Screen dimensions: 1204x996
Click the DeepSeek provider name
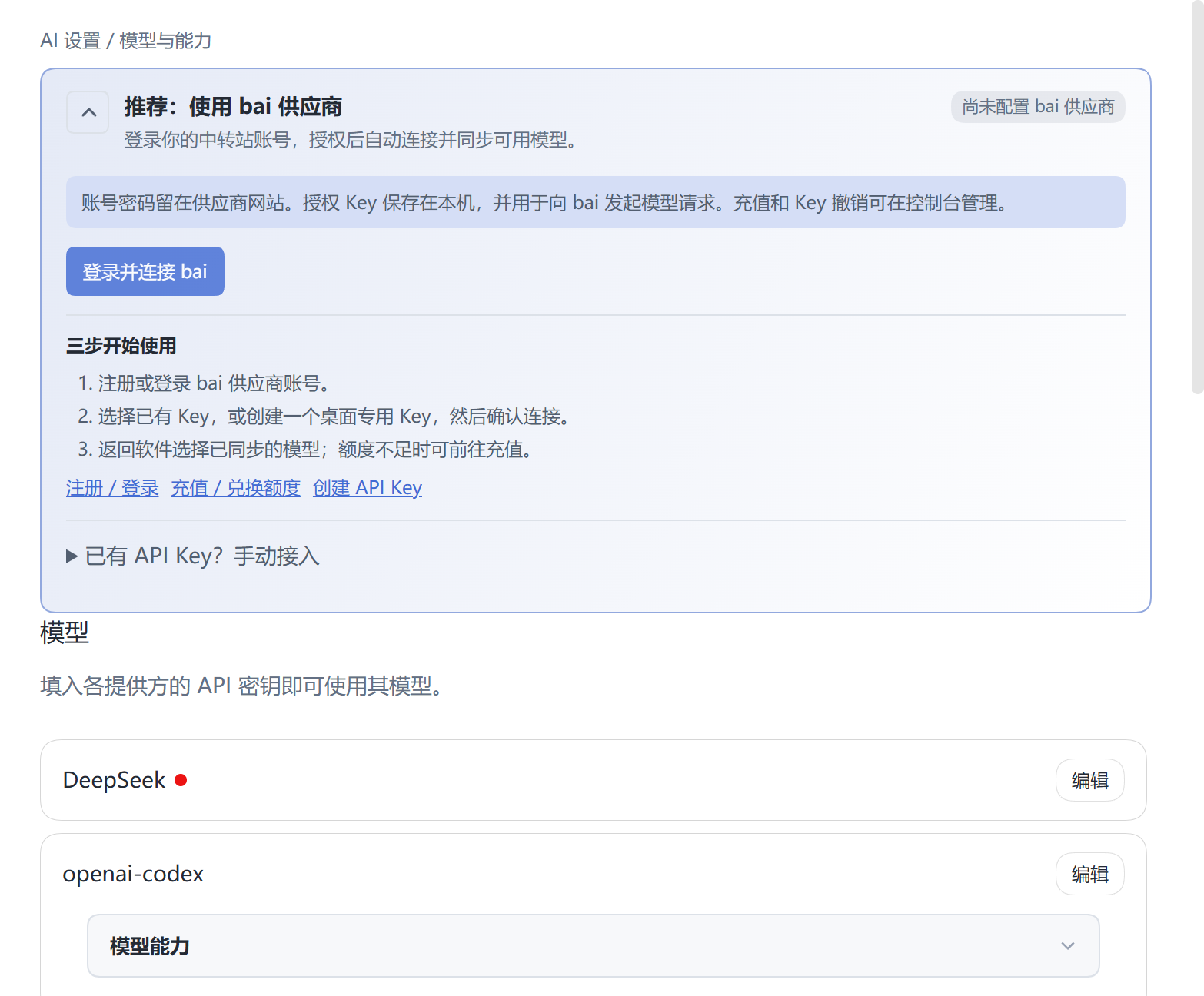pos(114,780)
